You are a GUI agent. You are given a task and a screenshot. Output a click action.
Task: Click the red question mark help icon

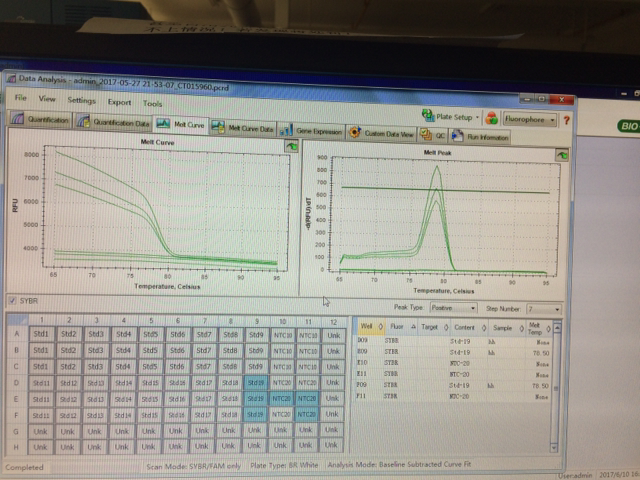tap(567, 120)
